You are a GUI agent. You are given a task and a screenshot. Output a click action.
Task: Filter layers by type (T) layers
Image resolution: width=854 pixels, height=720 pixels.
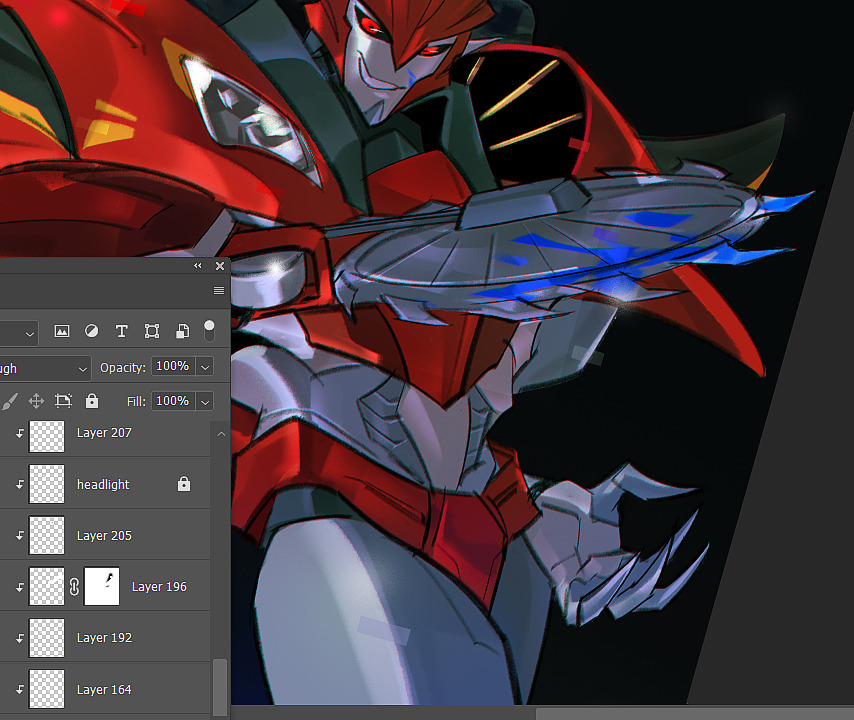pyautogui.click(x=122, y=331)
